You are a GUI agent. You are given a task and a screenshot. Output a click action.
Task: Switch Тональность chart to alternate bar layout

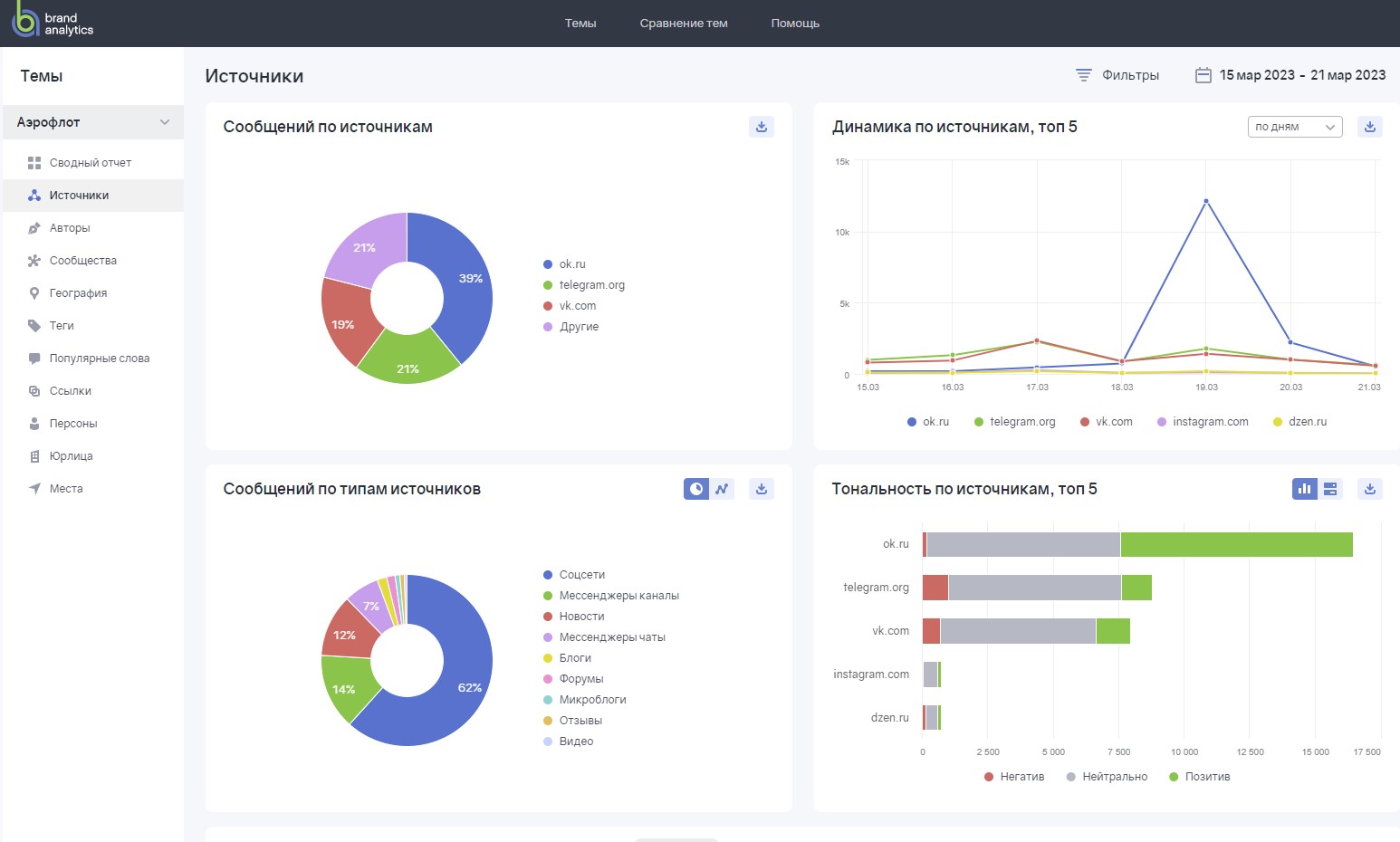point(1330,488)
